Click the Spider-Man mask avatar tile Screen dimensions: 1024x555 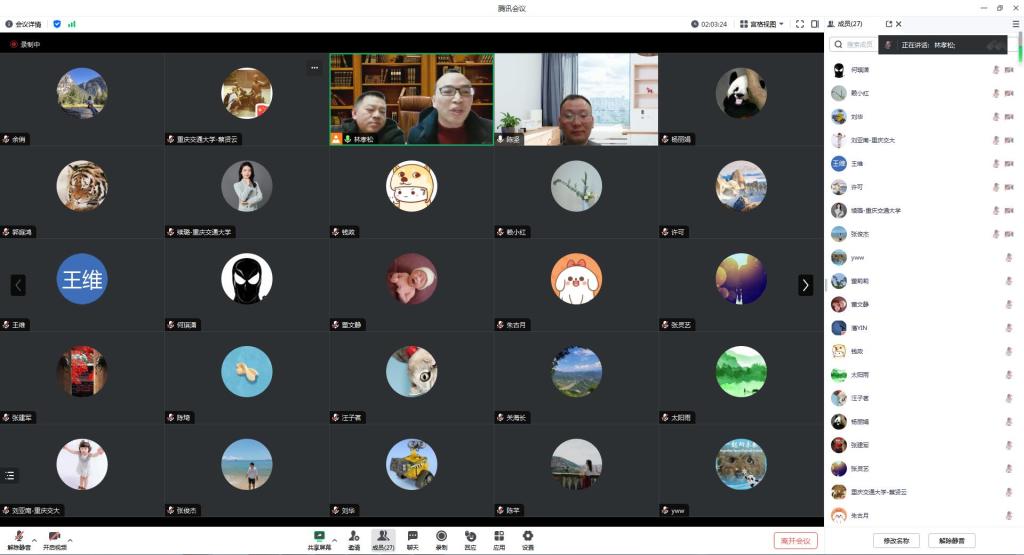[247, 279]
